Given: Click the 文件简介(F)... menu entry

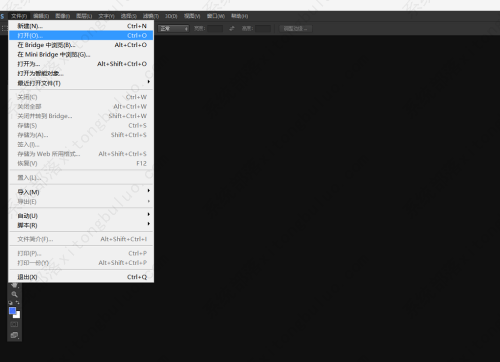Looking at the screenshot, I should (x=81, y=239).
